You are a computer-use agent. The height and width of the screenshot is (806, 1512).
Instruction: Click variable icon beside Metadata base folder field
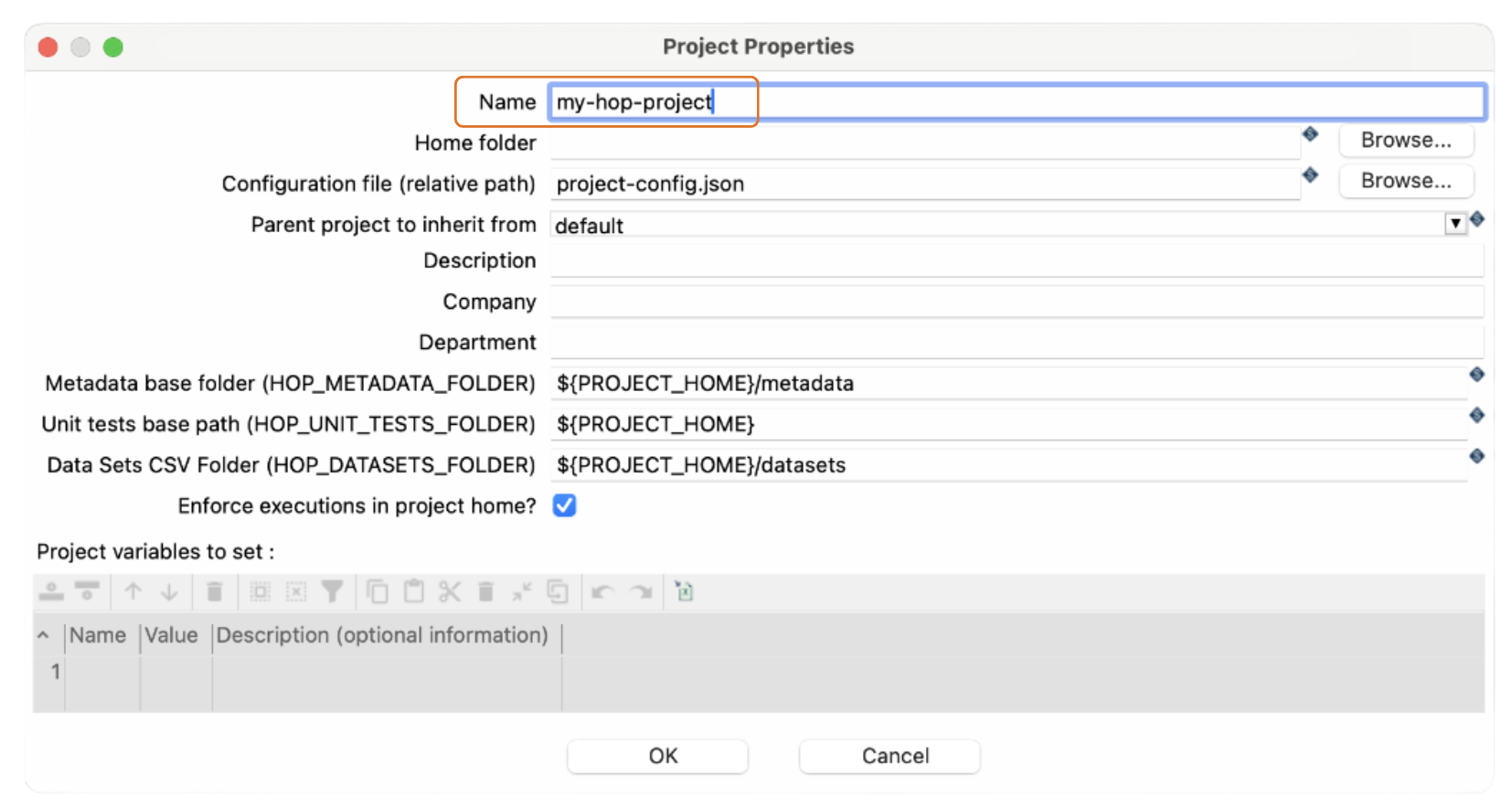(1476, 375)
